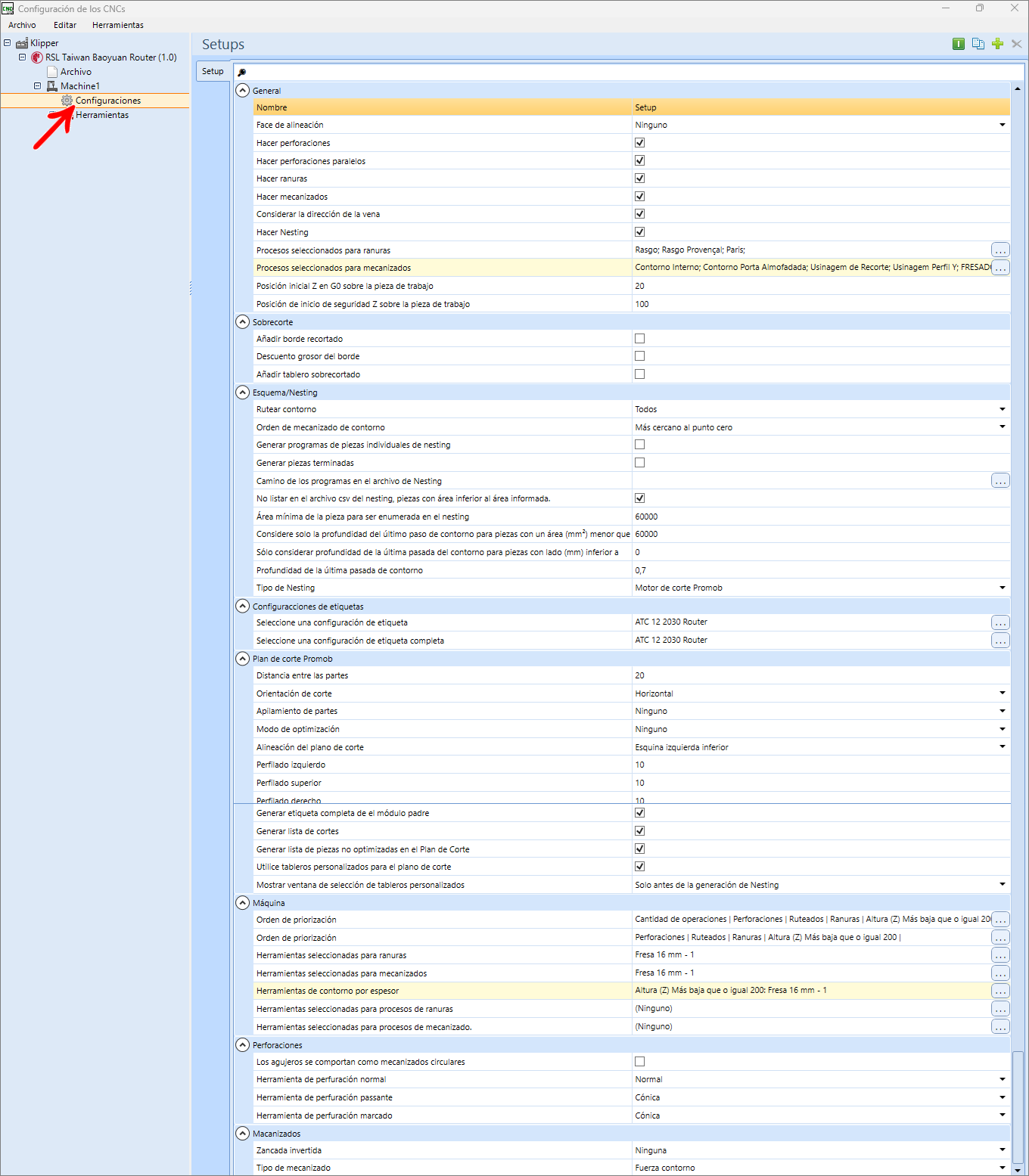
Task: Select the Setup tab
Action: tap(213, 71)
